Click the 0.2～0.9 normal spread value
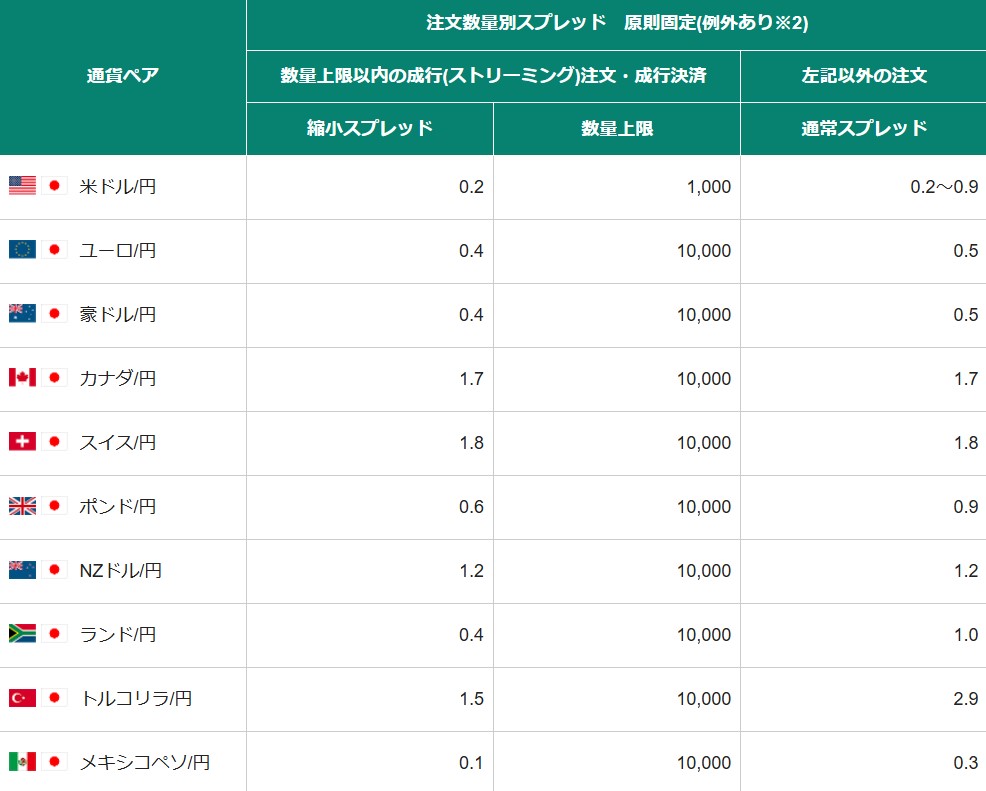This screenshot has width=986, height=791. (944, 187)
